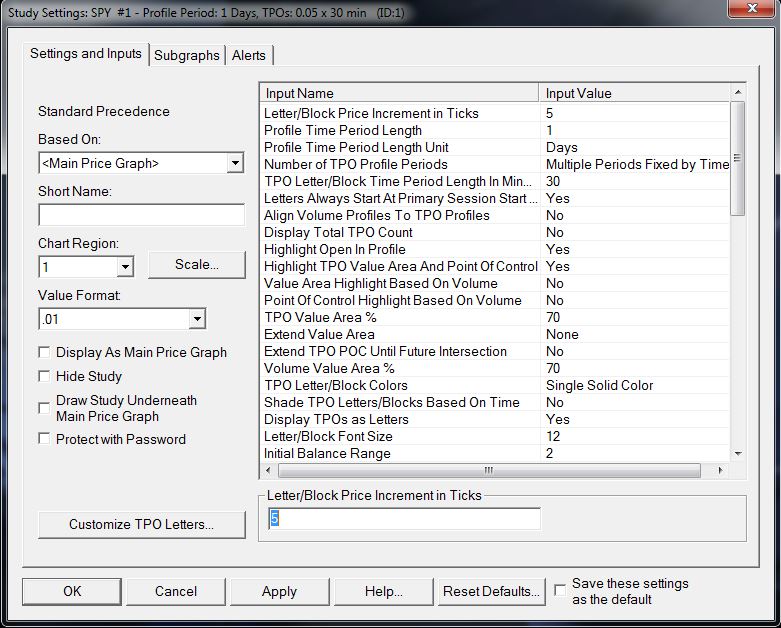Click the Input Name column header
781x628 pixels.
click(x=399, y=93)
